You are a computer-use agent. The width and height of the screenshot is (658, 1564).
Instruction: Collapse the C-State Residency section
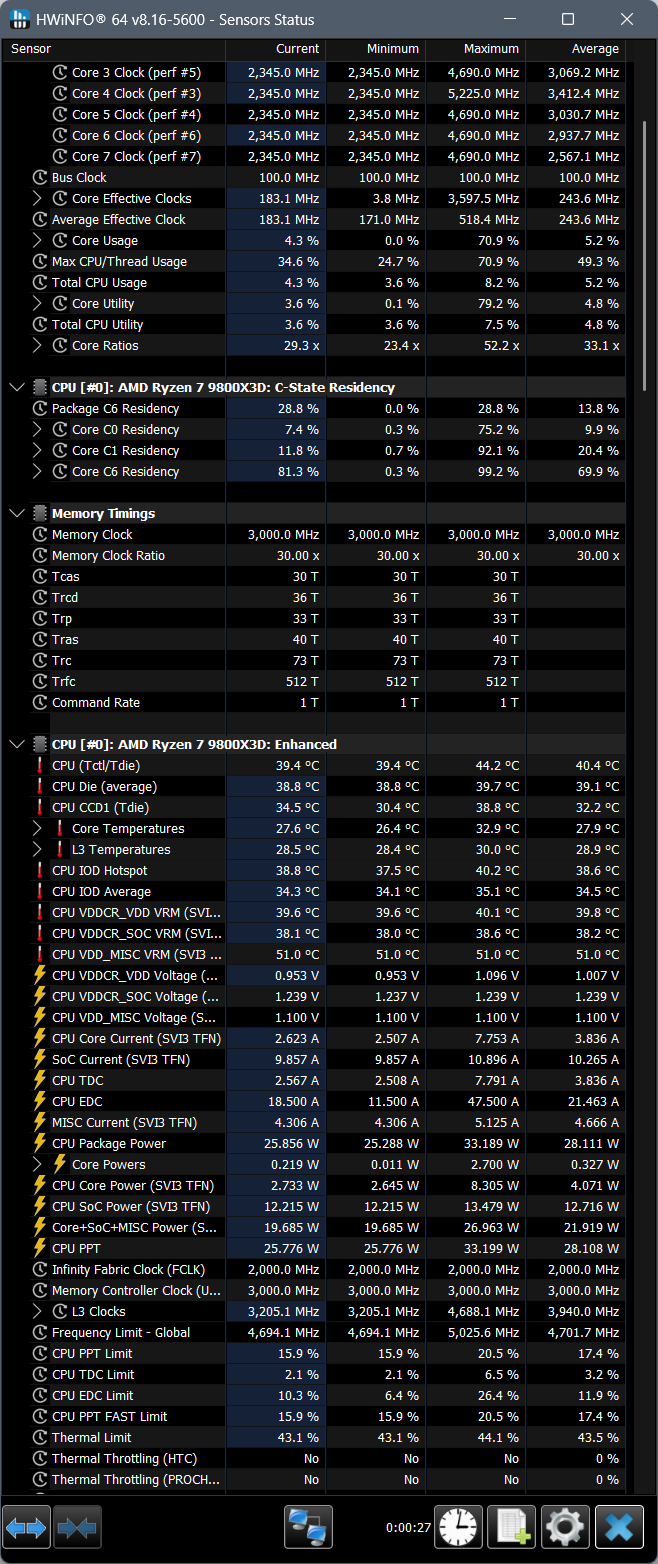(17, 387)
